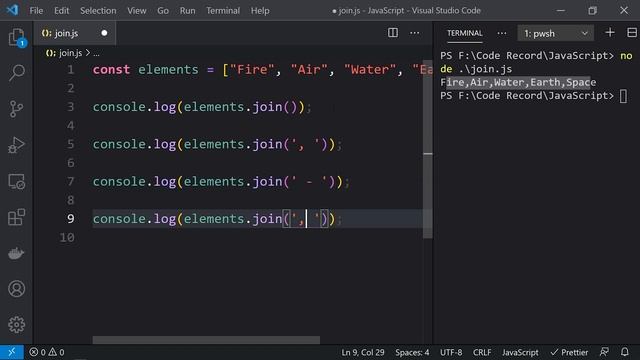Open the Search view icon

click(17, 73)
